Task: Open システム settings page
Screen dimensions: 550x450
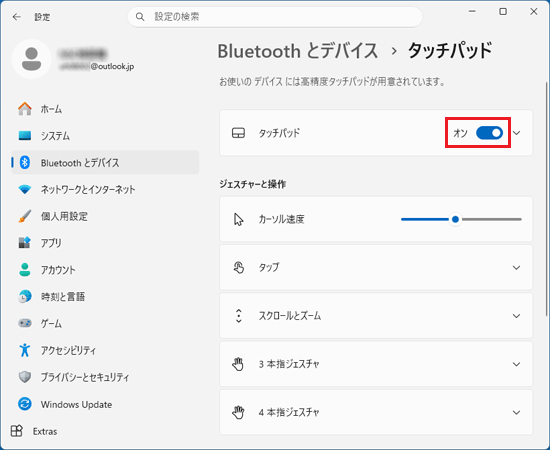Action: click(x=105, y=136)
